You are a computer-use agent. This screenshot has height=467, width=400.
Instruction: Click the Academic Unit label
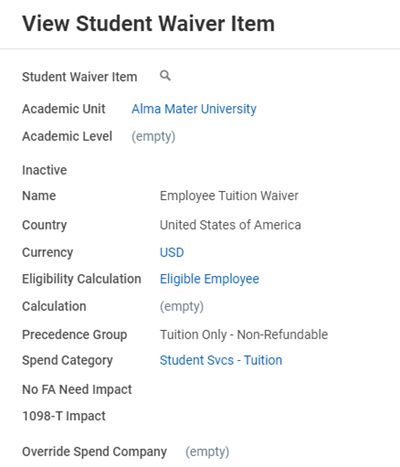point(64,109)
